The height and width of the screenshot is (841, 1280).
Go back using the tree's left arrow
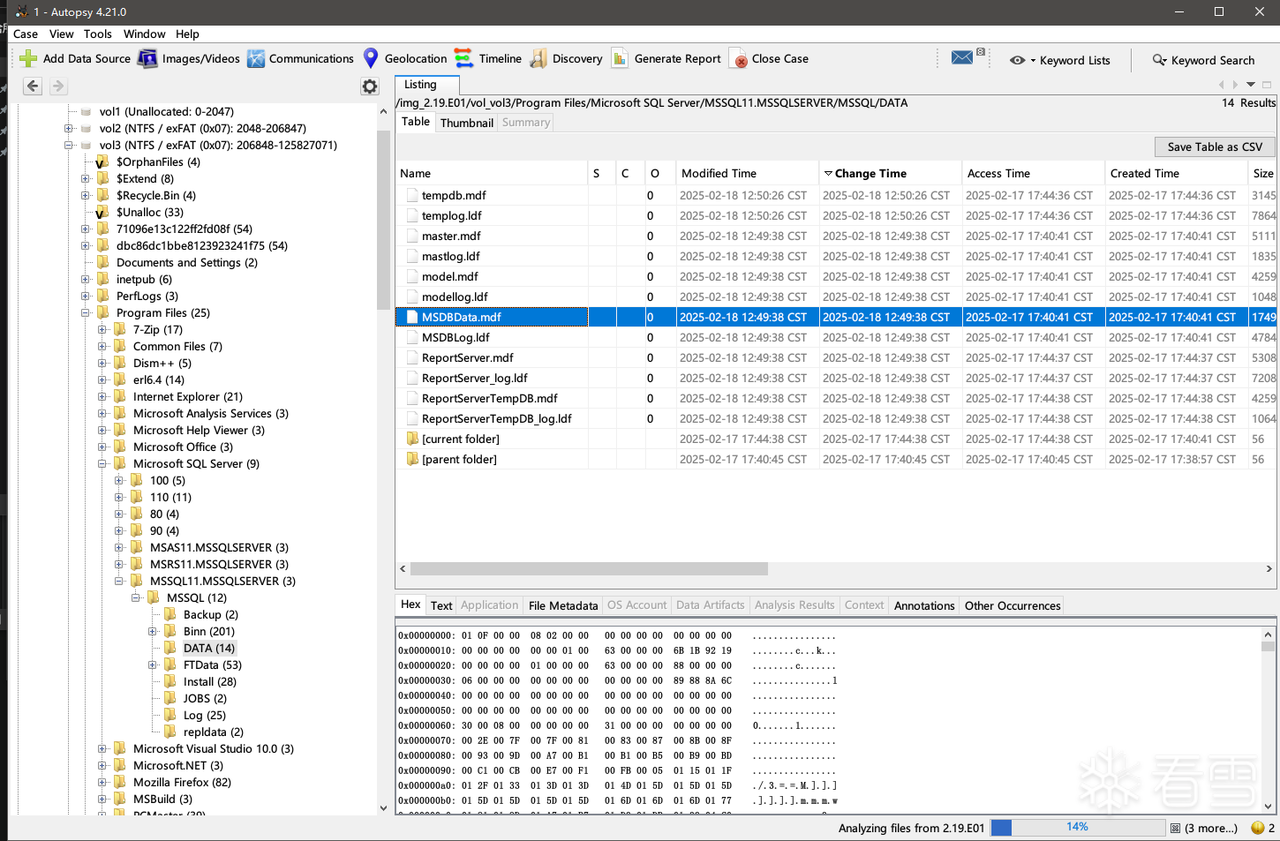[32, 87]
